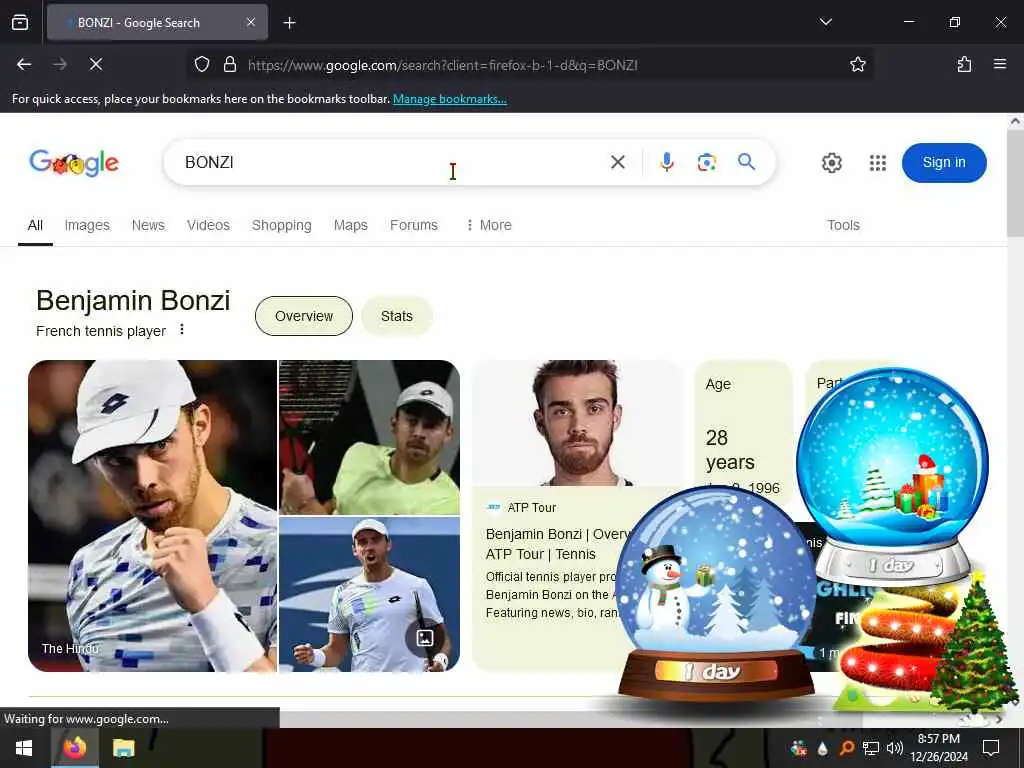Viewport: 1024px width, 768px height.
Task: Click inside the BONZI search field
Action: coord(392,162)
